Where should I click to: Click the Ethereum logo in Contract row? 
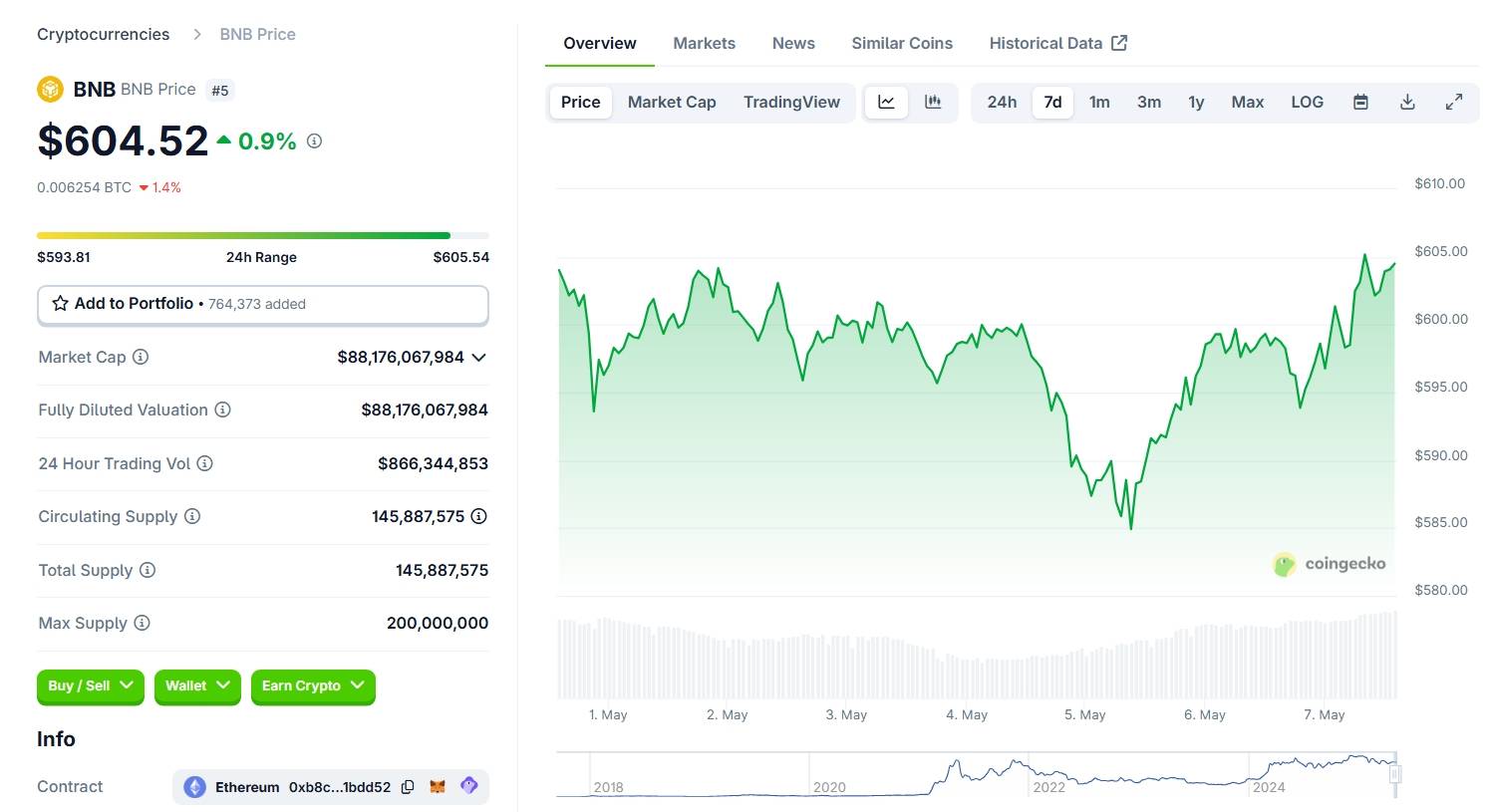[195, 787]
